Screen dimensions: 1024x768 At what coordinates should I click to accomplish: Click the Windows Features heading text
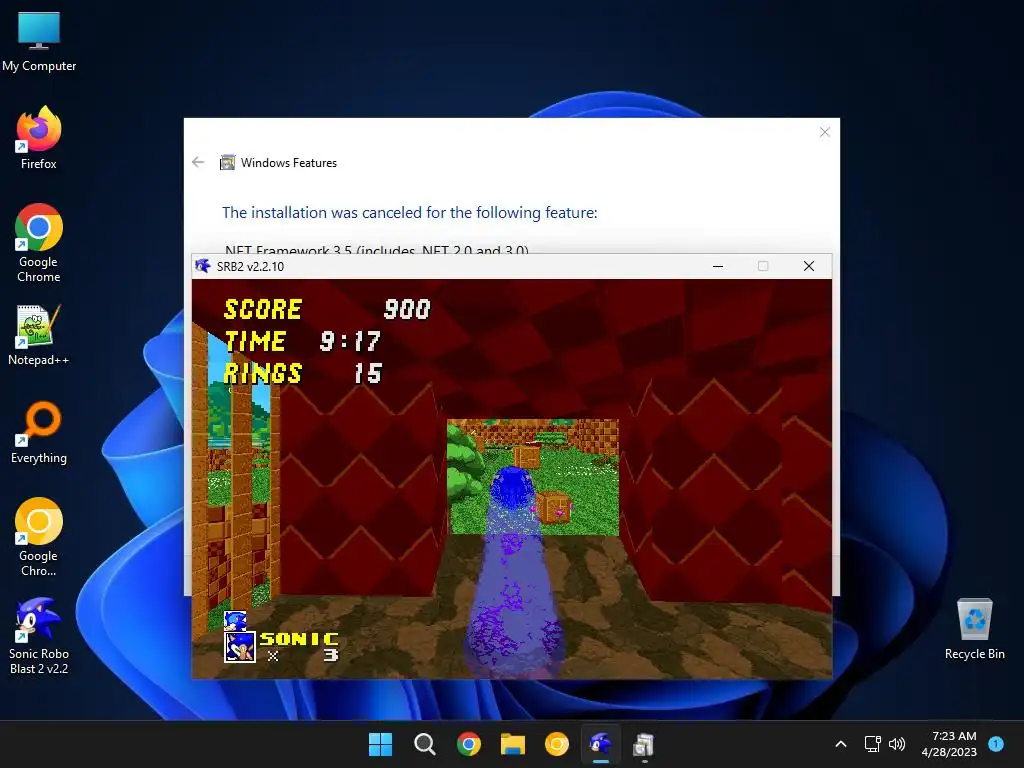[289, 163]
